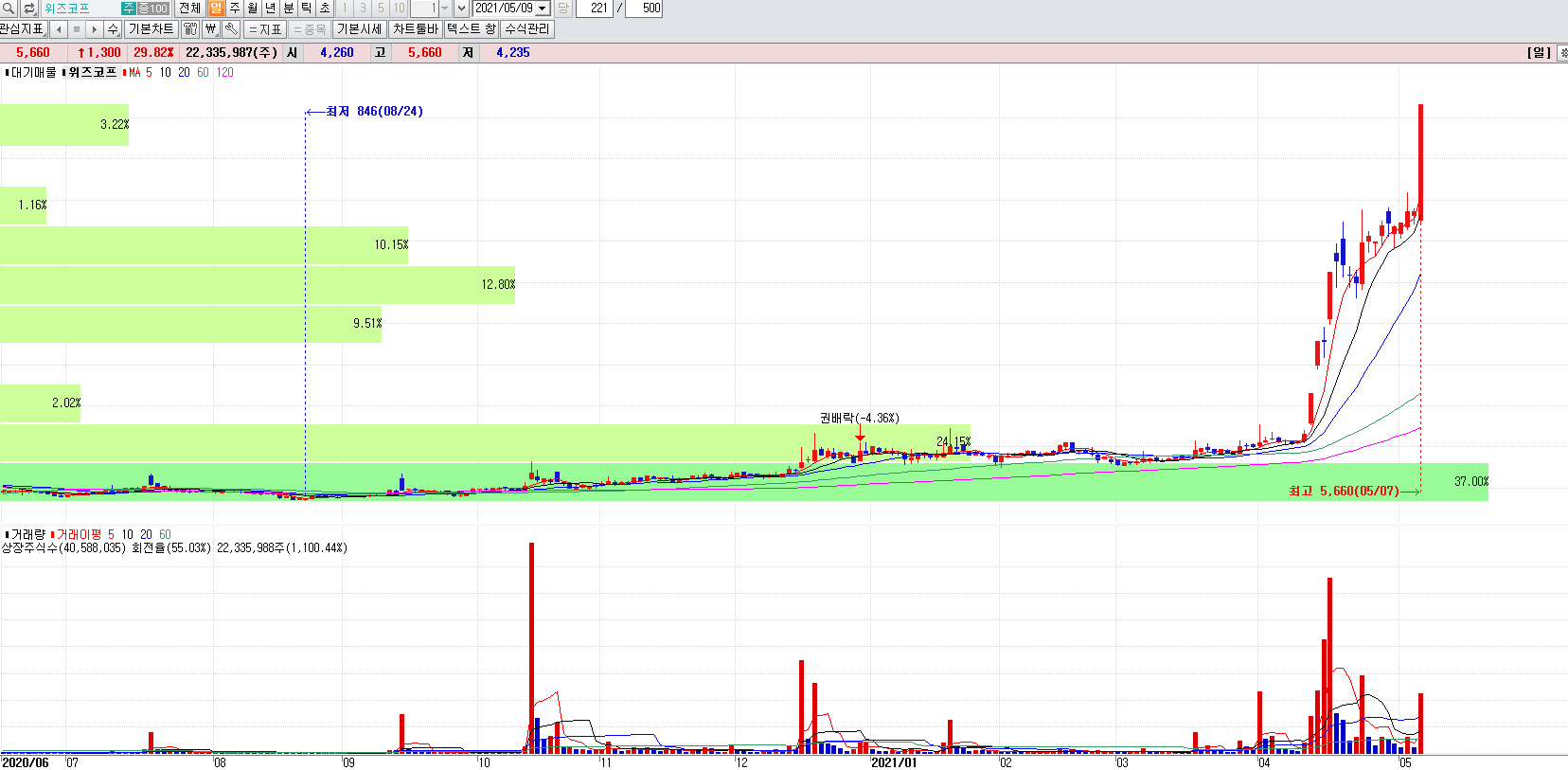Switch to tick 틱 chart
Viewport: 1568px width, 770px height.
(x=307, y=9)
